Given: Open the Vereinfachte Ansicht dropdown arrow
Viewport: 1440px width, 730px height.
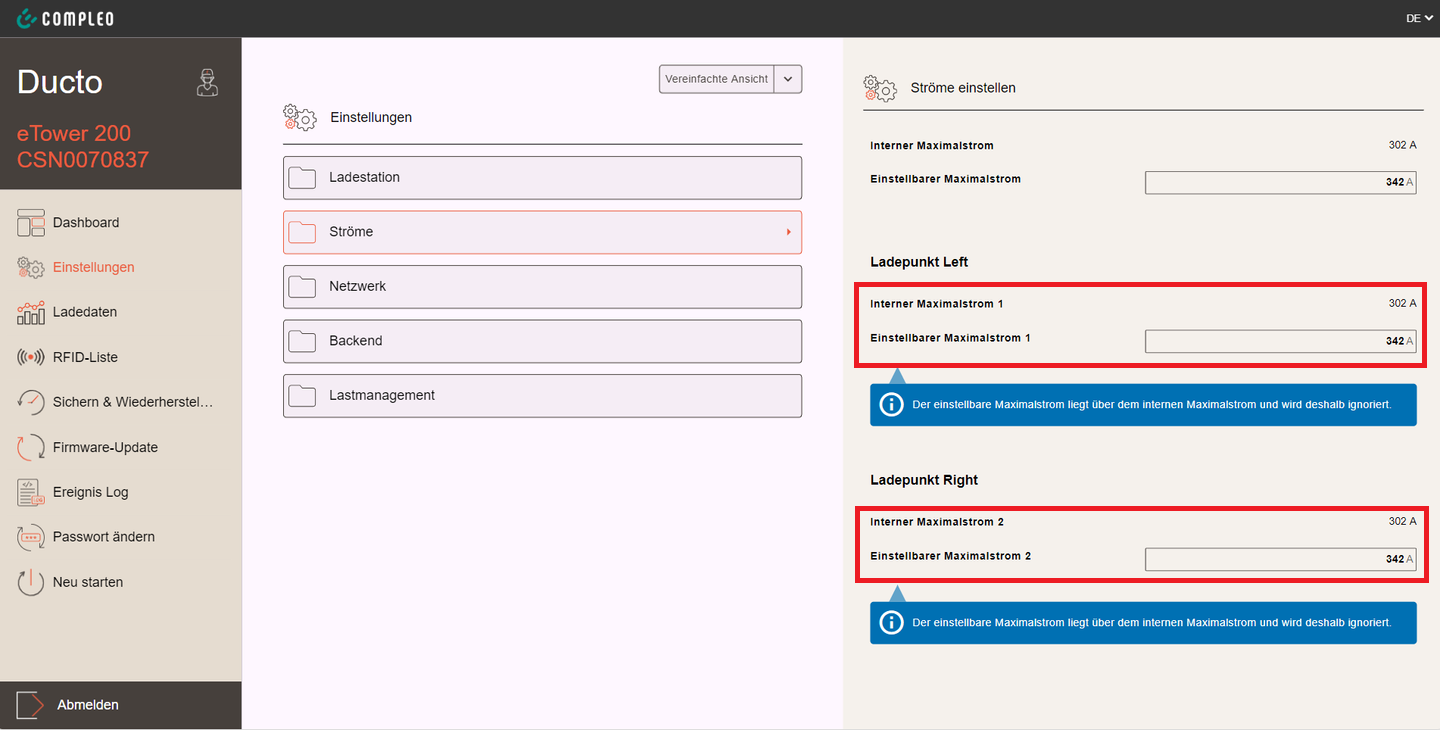Looking at the screenshot, I should coord(788,79).
